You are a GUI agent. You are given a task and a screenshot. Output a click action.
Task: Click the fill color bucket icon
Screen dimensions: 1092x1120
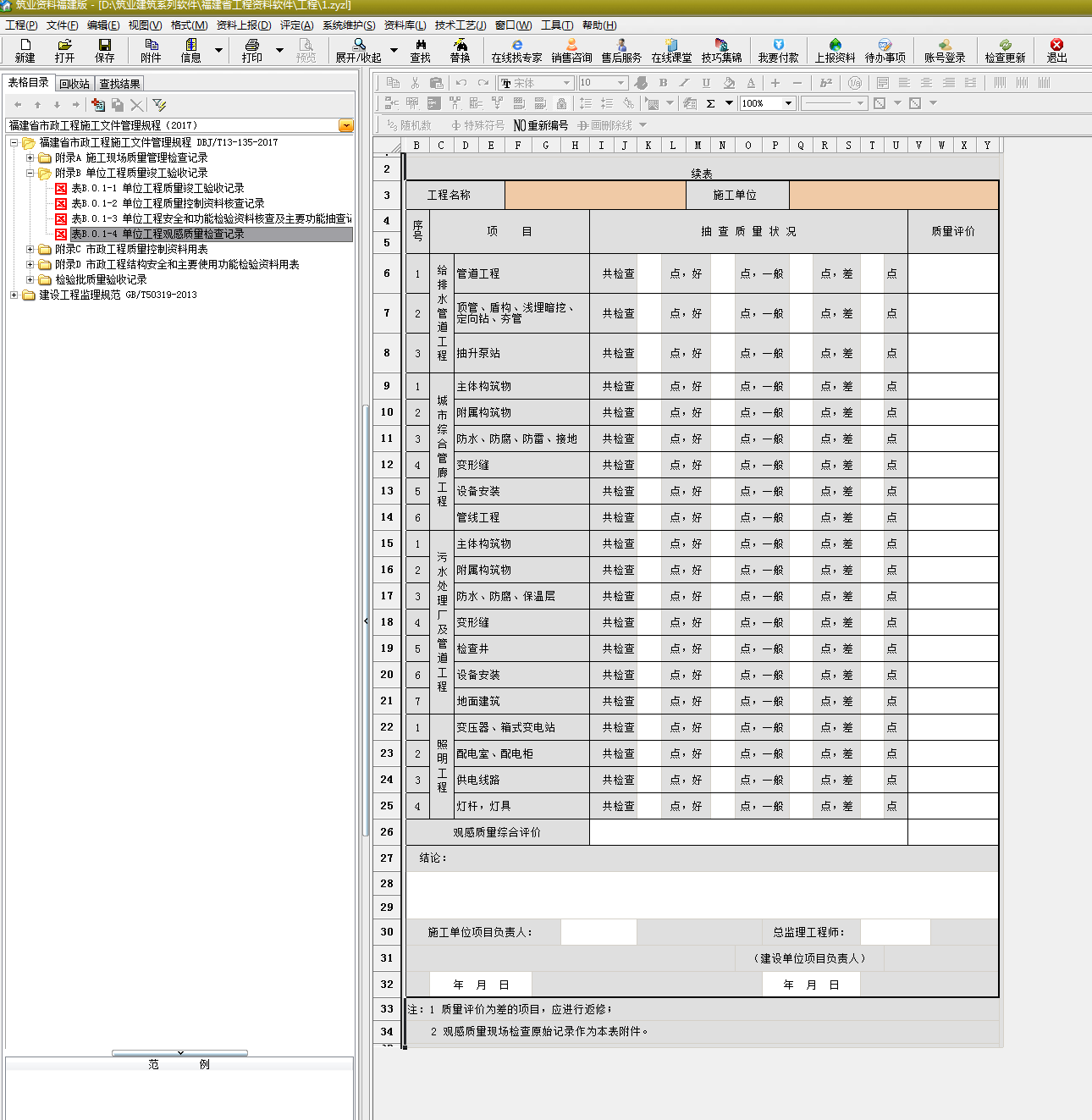coord(729,83)
